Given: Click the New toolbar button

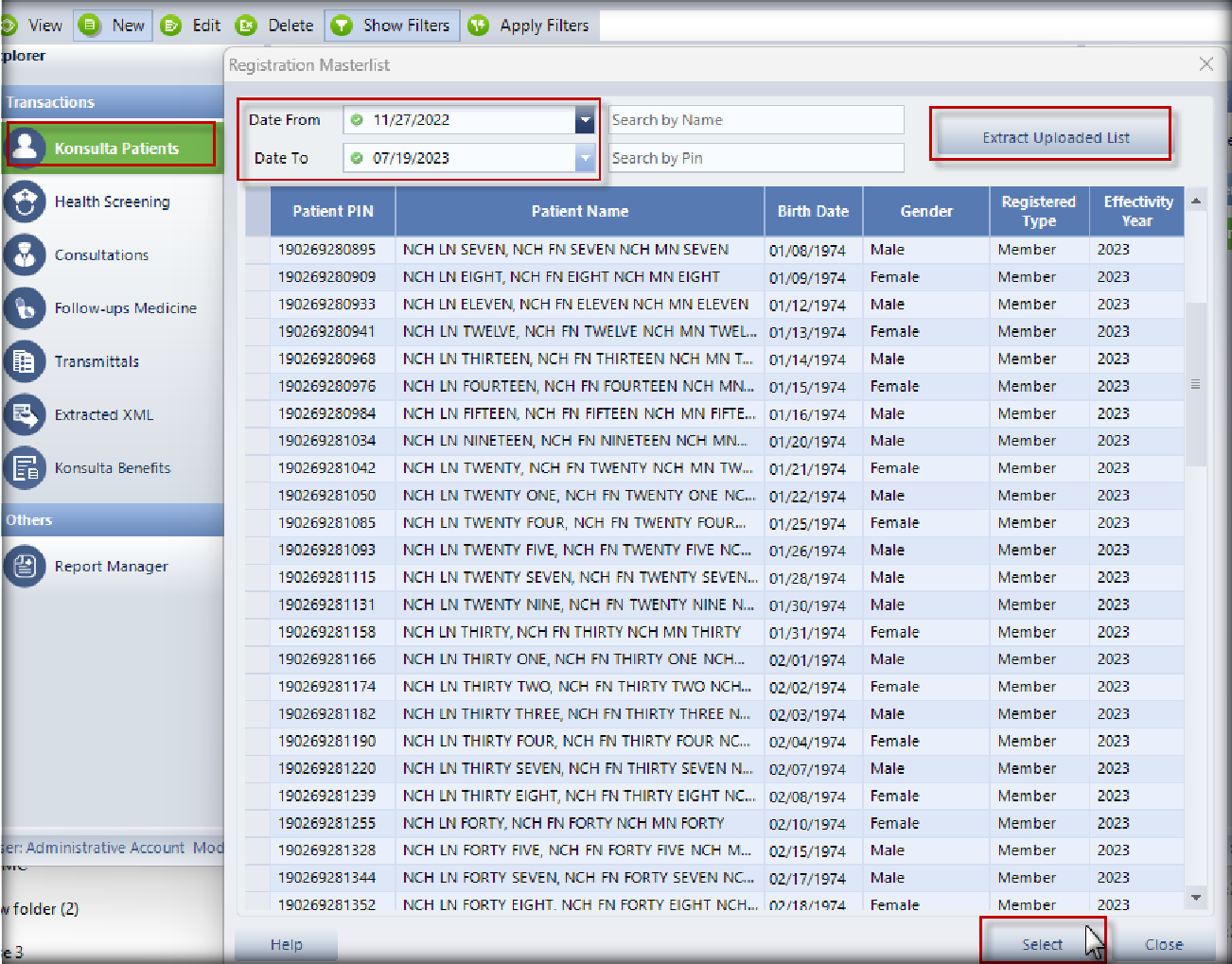Looking at the screenshot, I should tap(114, 26).
